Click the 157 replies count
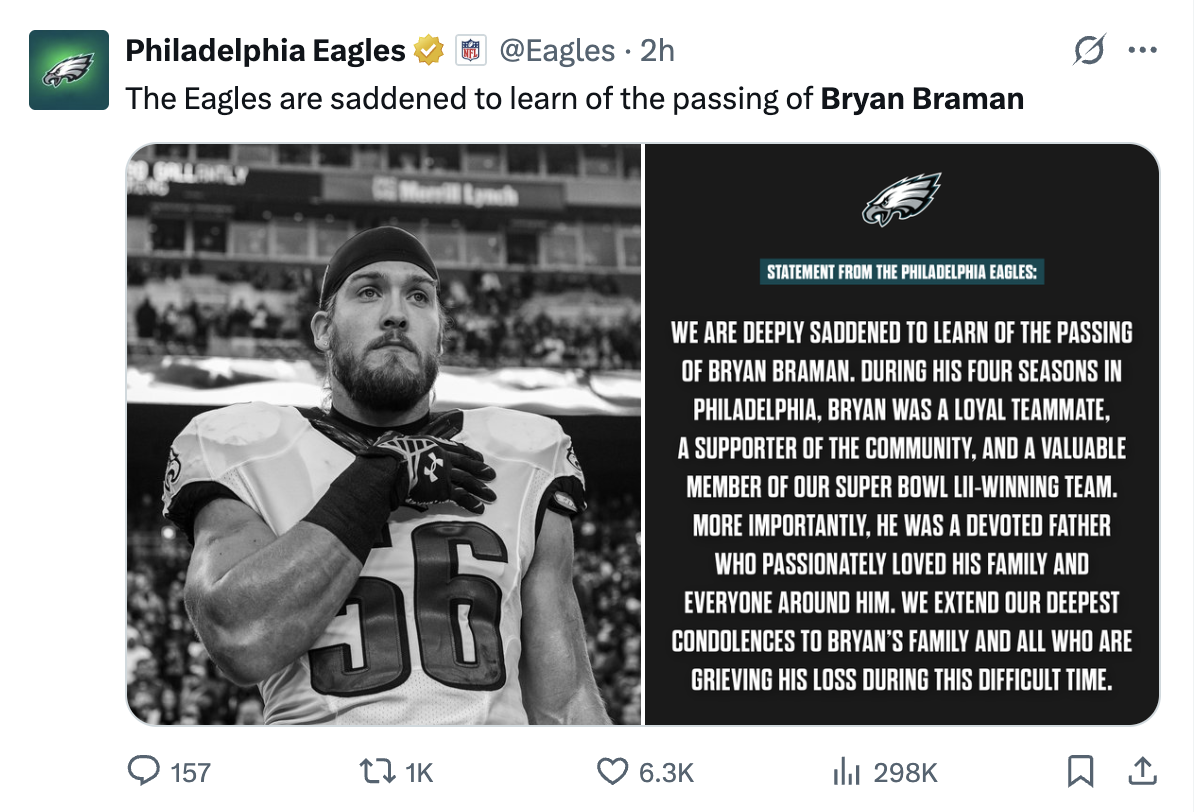Image resolution: width=1194 pixels, height=812 pixels. [x=191, y=772]
